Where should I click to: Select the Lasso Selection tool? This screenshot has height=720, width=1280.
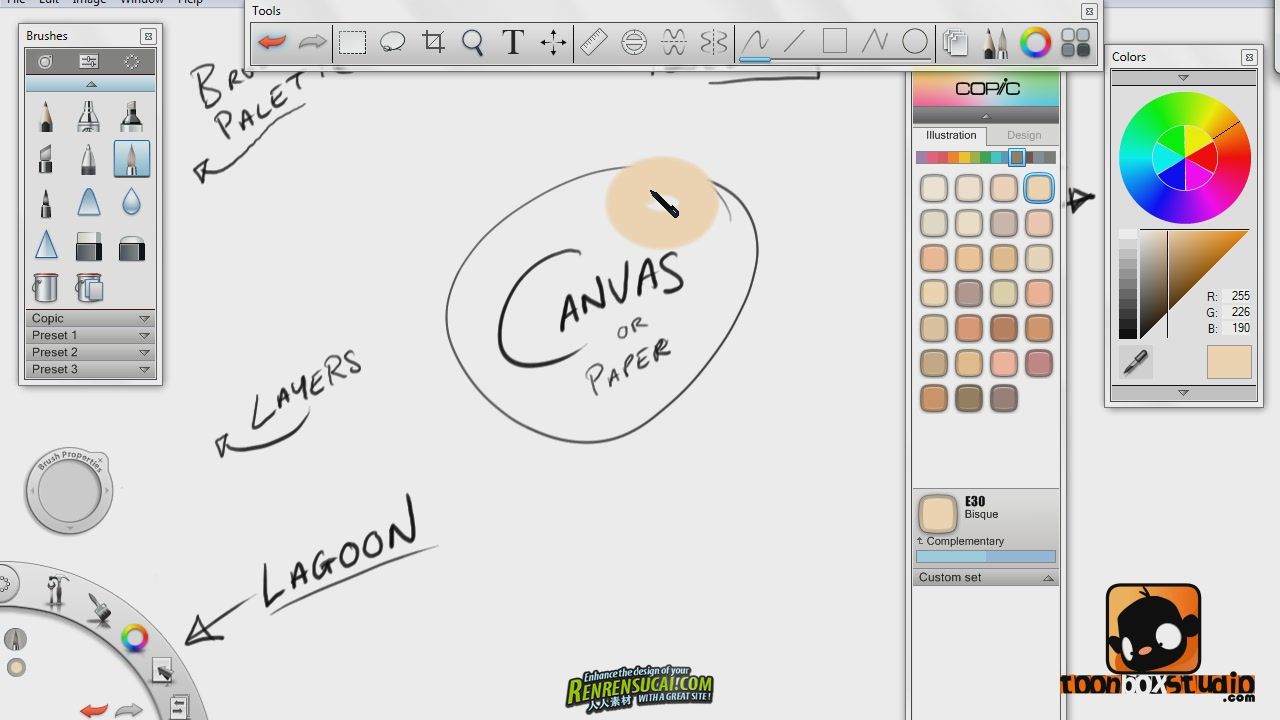(x=392, y=42)
